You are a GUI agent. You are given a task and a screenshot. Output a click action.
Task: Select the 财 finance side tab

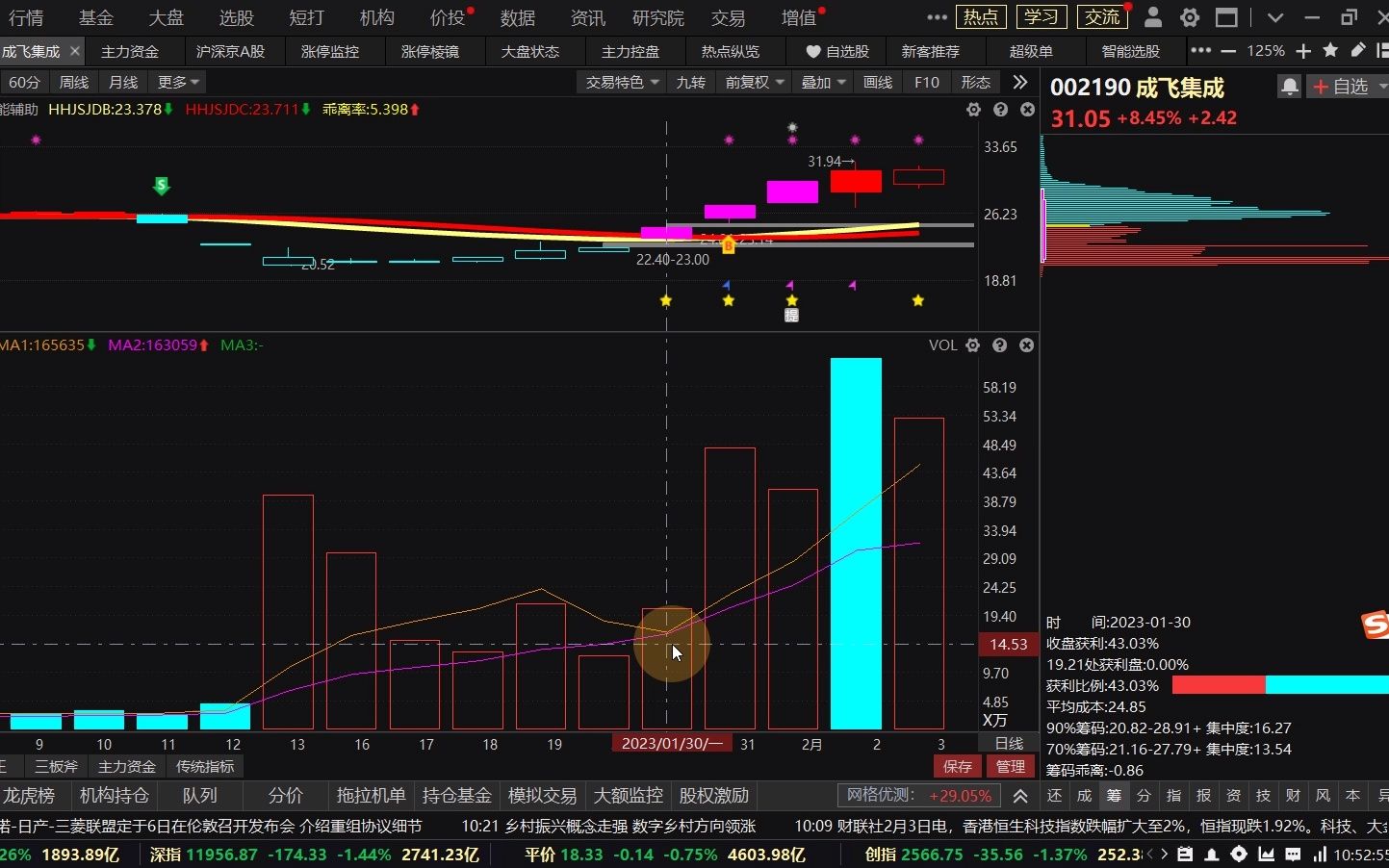coord(1293,796)
